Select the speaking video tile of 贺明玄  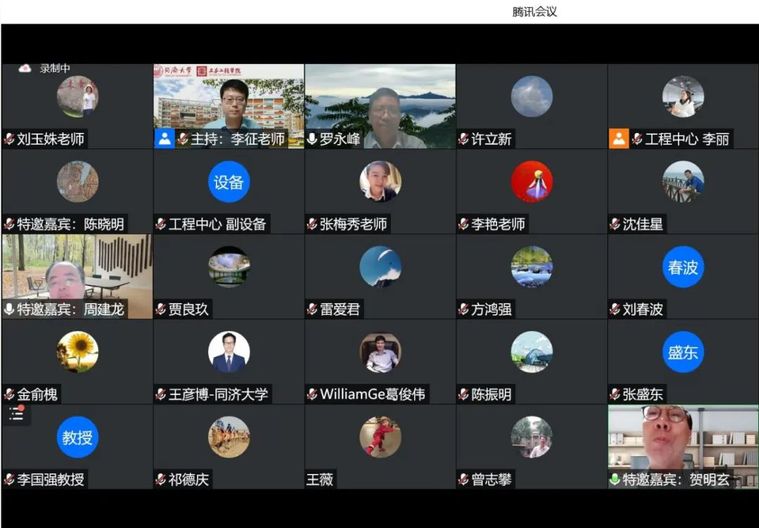click(683, 447)
